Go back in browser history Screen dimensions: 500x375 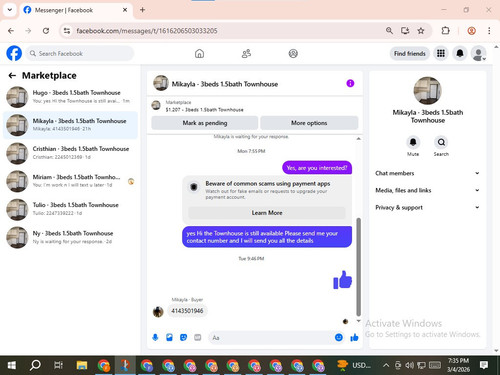click(11, 31)
